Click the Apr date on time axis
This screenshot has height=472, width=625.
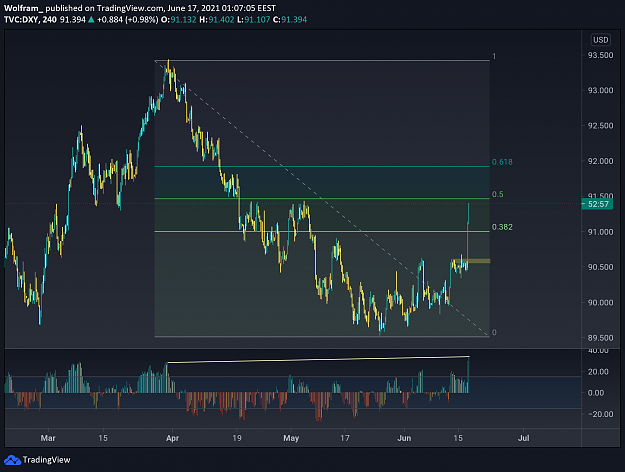coord(172,438)
